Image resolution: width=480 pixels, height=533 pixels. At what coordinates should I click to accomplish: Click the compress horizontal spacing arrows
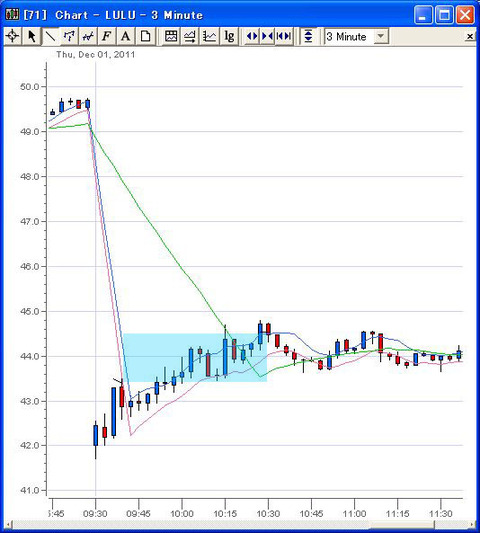(268, 36)
